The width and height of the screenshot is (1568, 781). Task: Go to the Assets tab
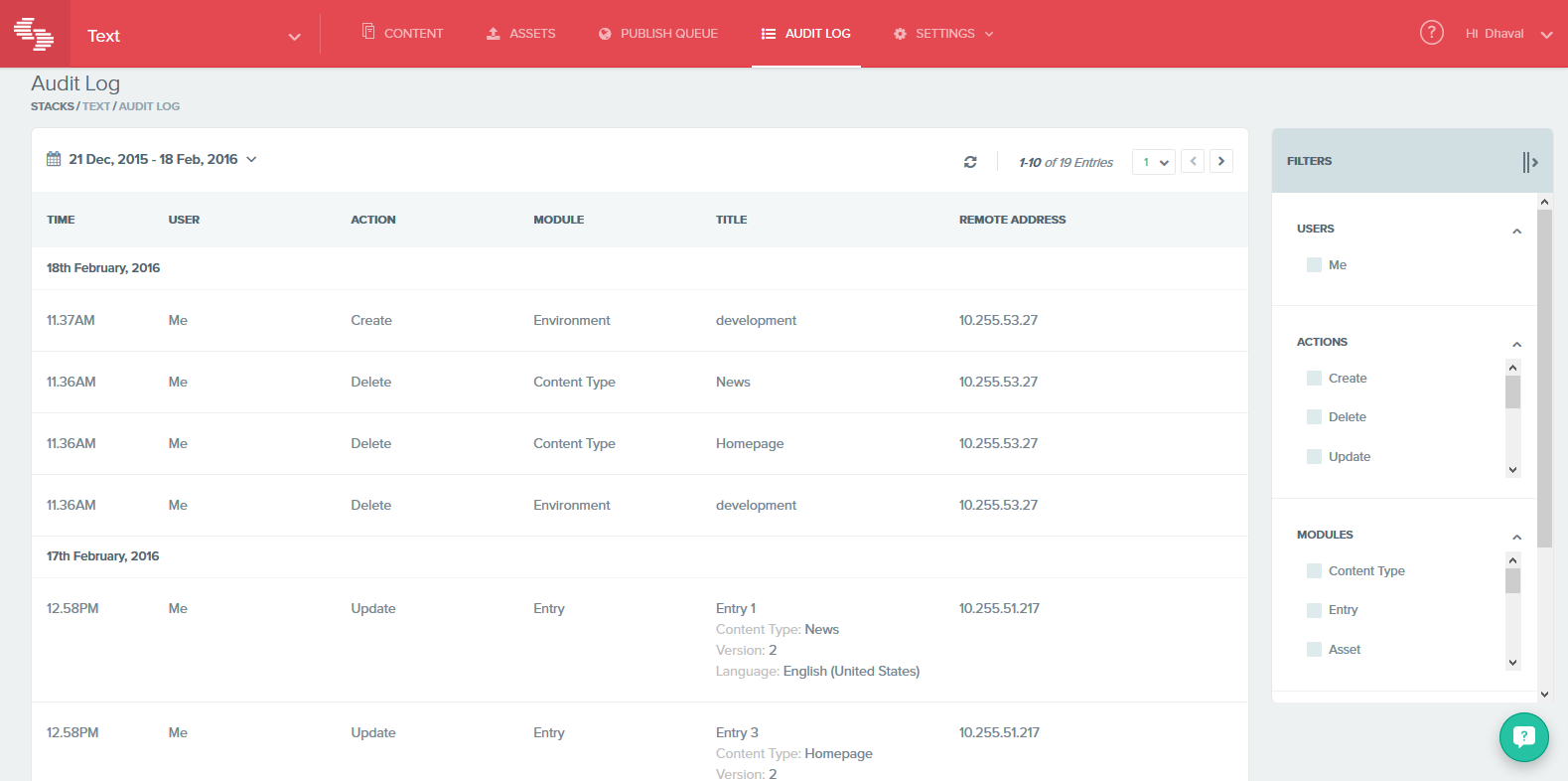[x=521, y=33]
